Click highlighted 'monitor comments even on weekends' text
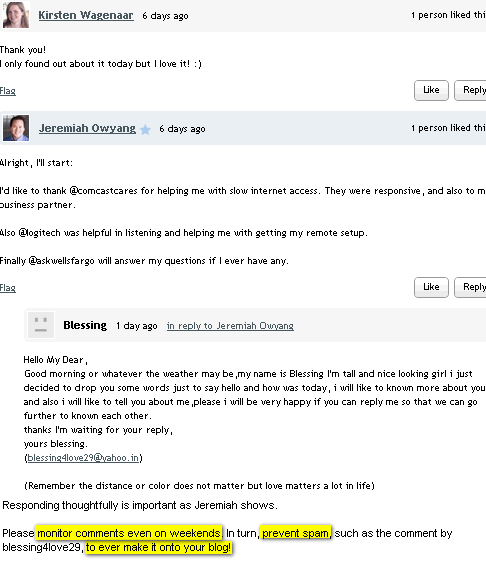 (129, 533)
